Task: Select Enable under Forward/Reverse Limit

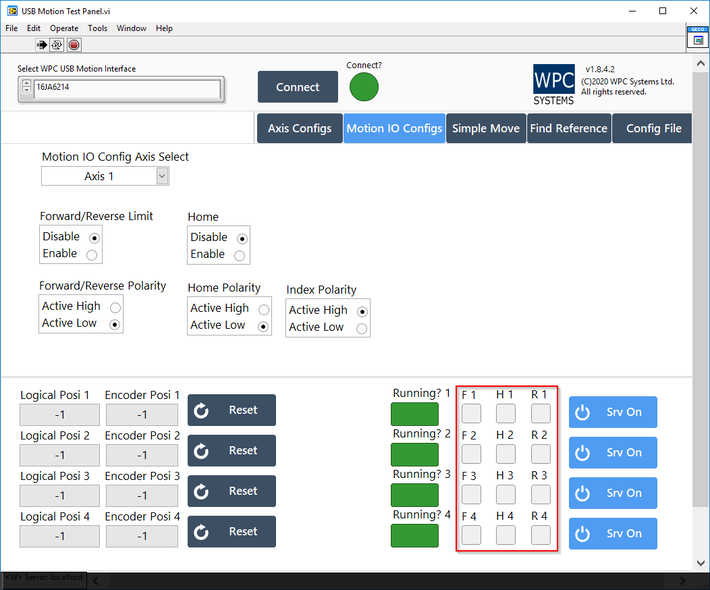Action: coord(93,254)
